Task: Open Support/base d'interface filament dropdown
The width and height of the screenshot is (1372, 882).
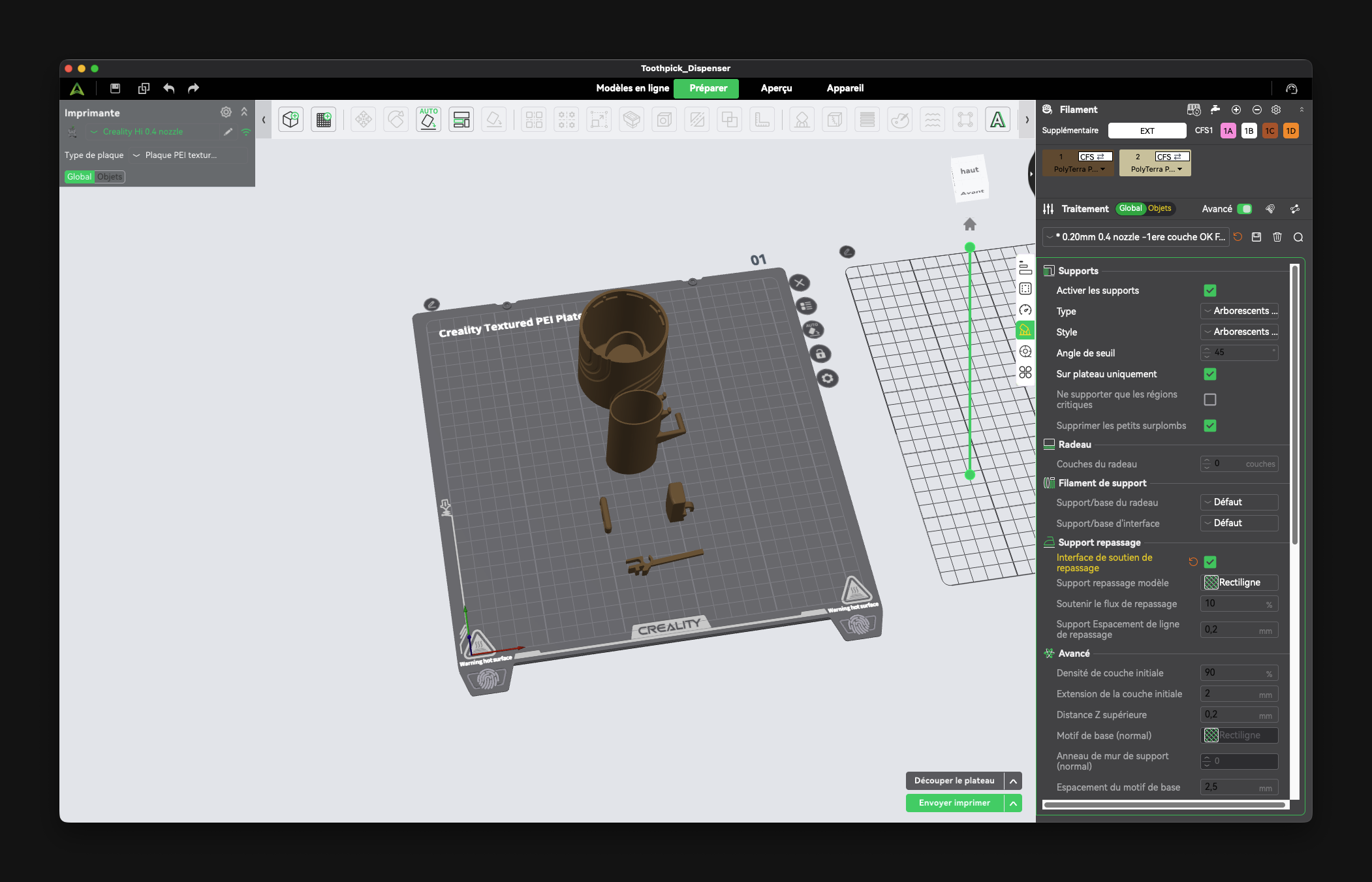Action: (1239, 523)
